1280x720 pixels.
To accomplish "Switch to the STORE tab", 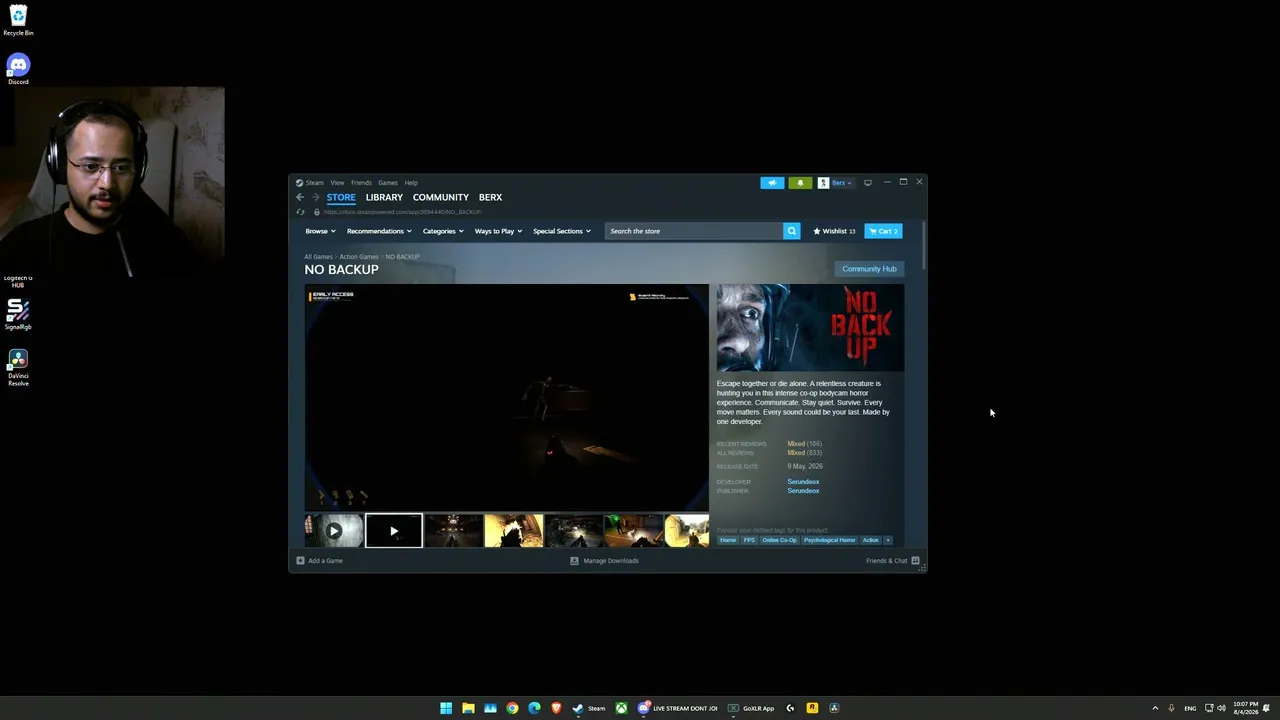I will 341,197.
